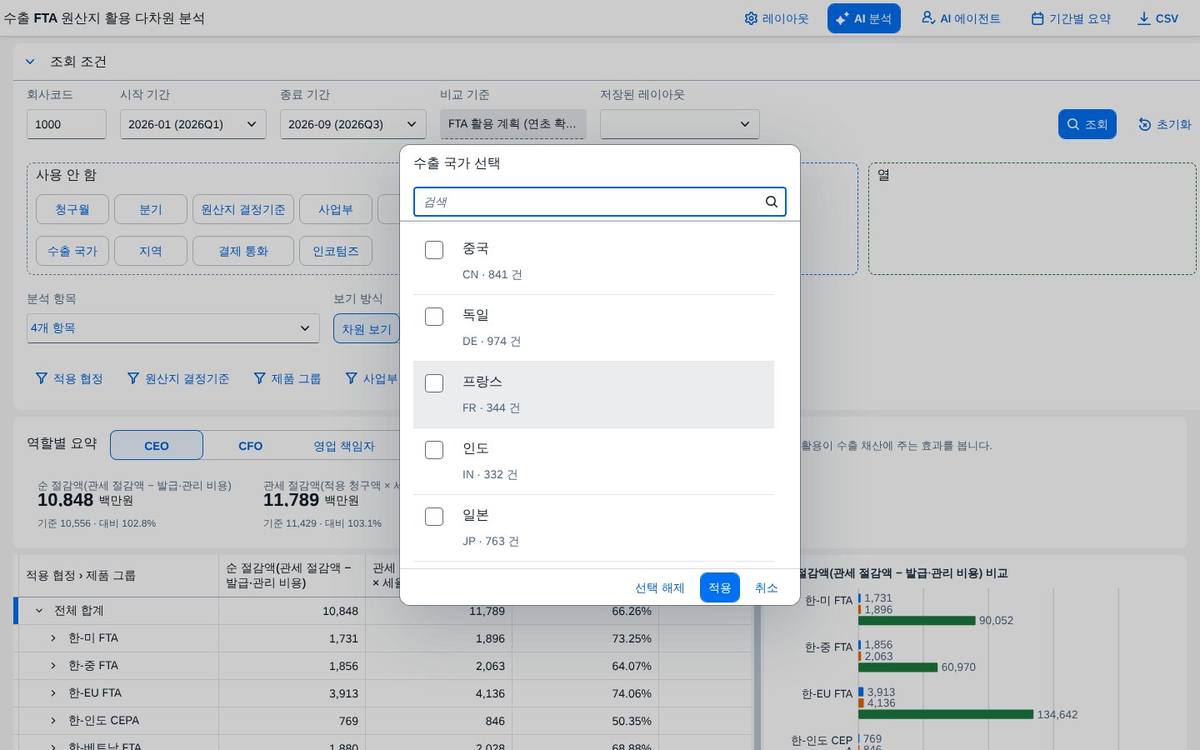Select the 결제 통화 dimension chip
This screenshot has width=1200, height=750.
click(x=243, y=251)
